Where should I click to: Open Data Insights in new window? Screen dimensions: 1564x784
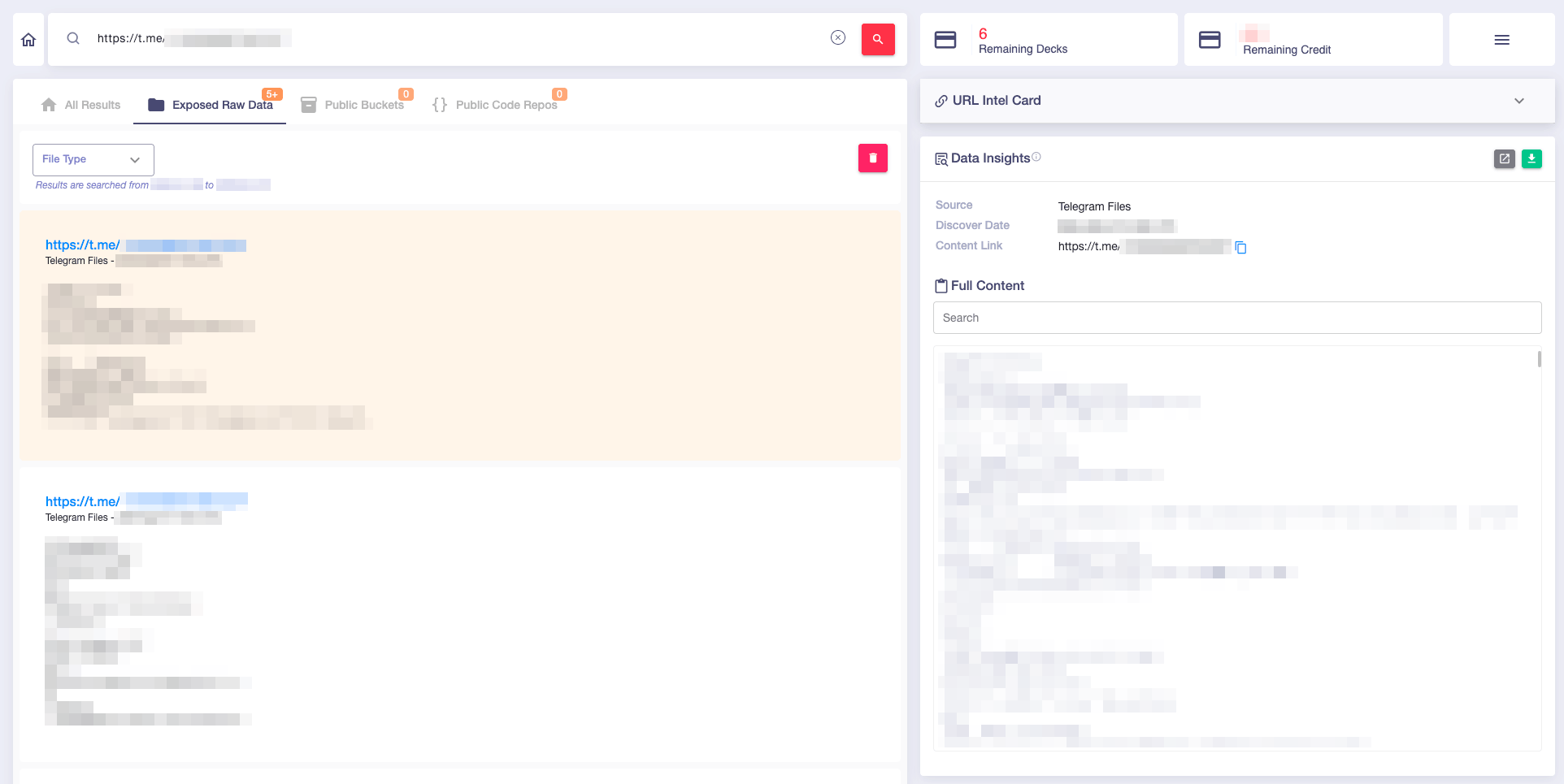(x=1505, y=158)
